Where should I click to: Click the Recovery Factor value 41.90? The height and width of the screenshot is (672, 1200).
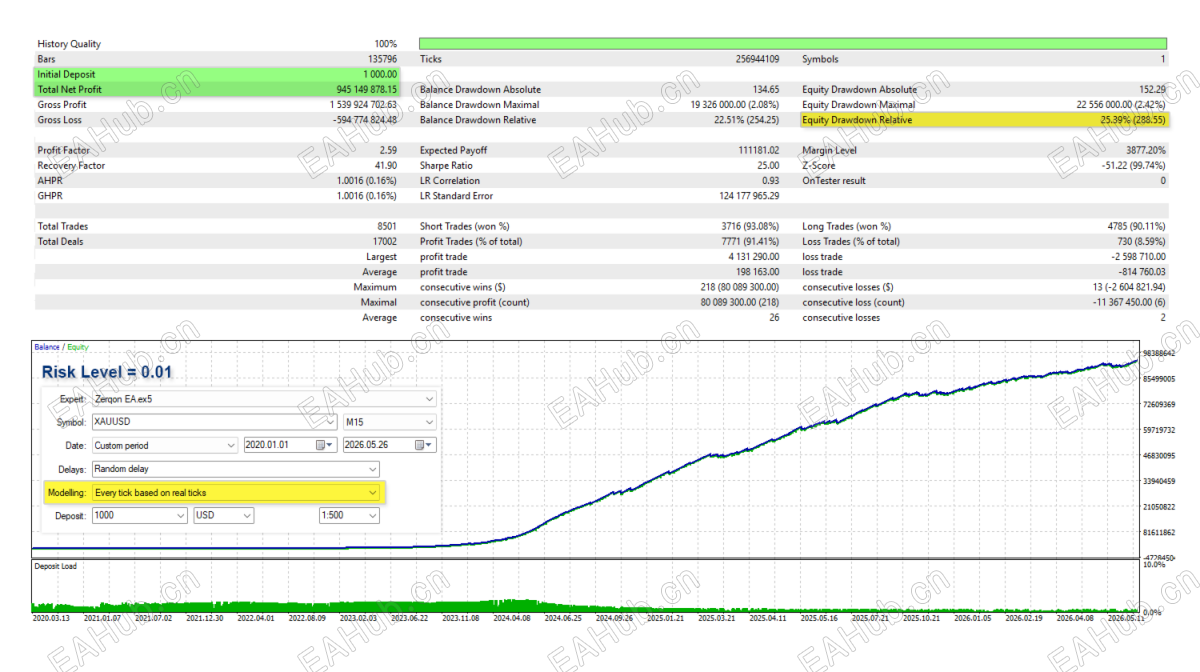pyautogui.click(x=386, y=165)
